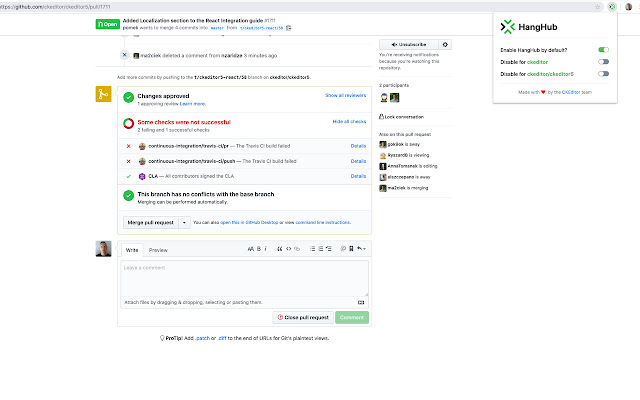The image size is (640, 400).
Task: Click the yellow merge icon badge
Action: click(104, 94)
